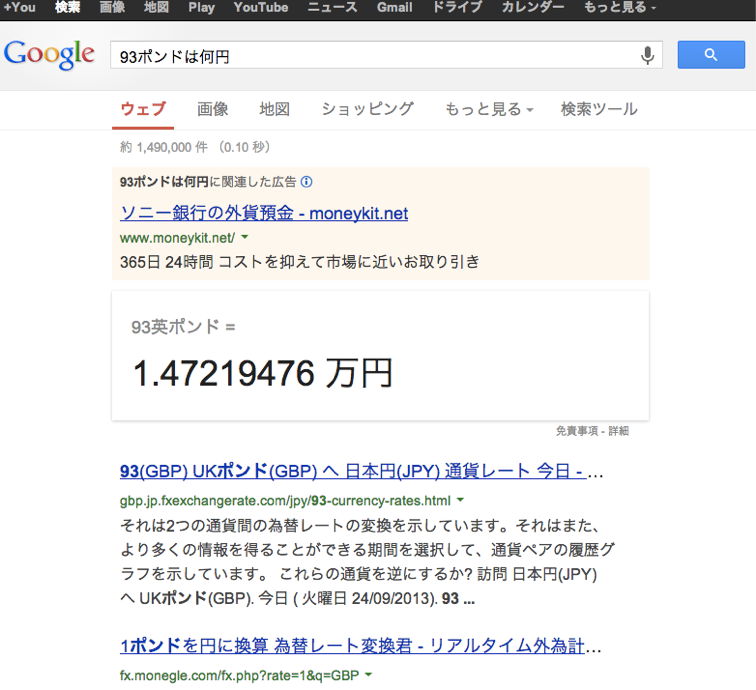Switch to the 地図 search tab
Screen dimensions: 756x690
coord(274,109)
